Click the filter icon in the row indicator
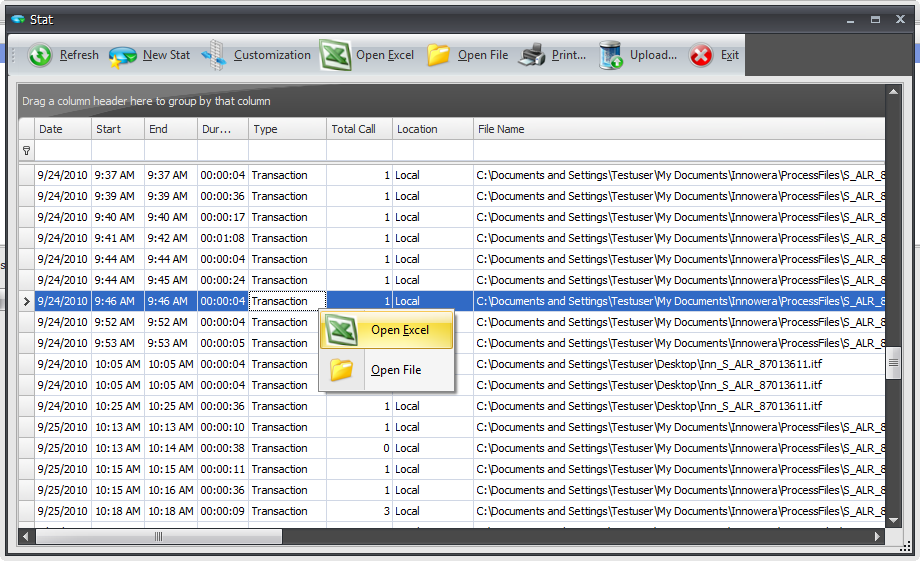Viewport: 920px width, 561px height. click(26, 150)
